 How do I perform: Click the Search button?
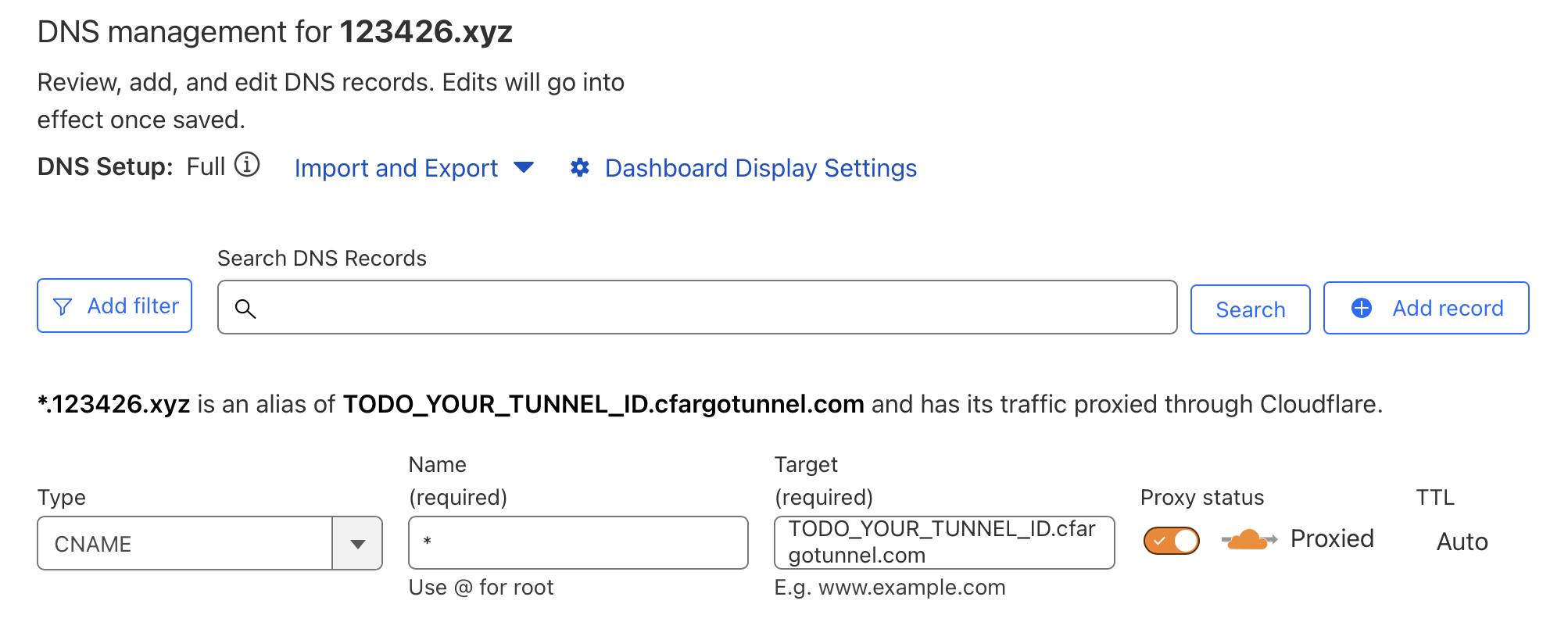tap(1250, 309)
